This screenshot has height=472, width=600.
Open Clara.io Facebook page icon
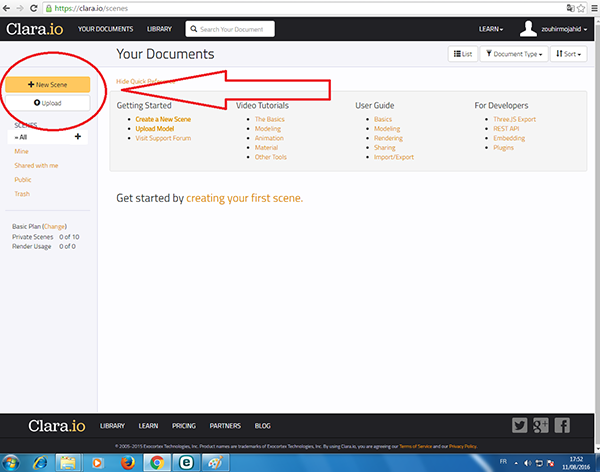562,425
